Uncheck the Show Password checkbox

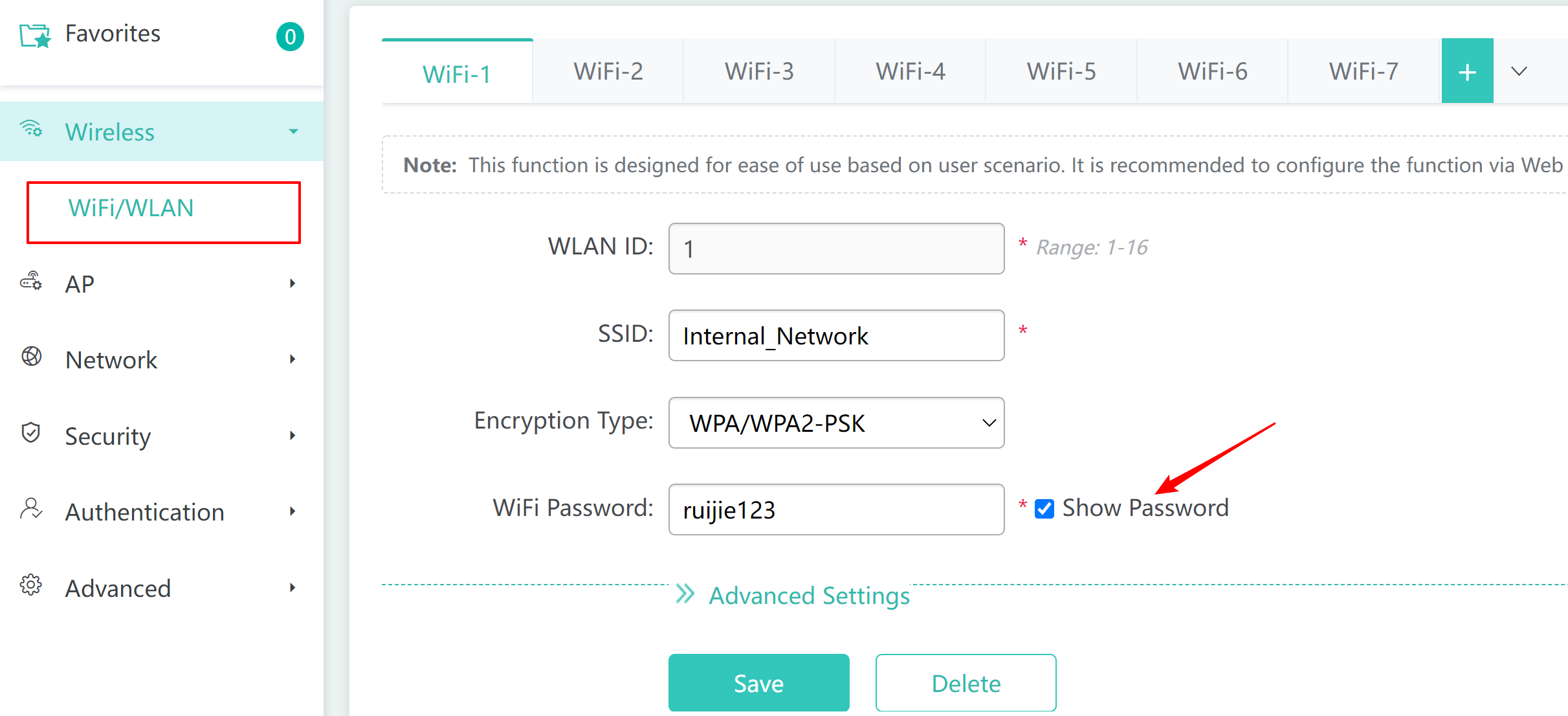(x=1044, y=509)
